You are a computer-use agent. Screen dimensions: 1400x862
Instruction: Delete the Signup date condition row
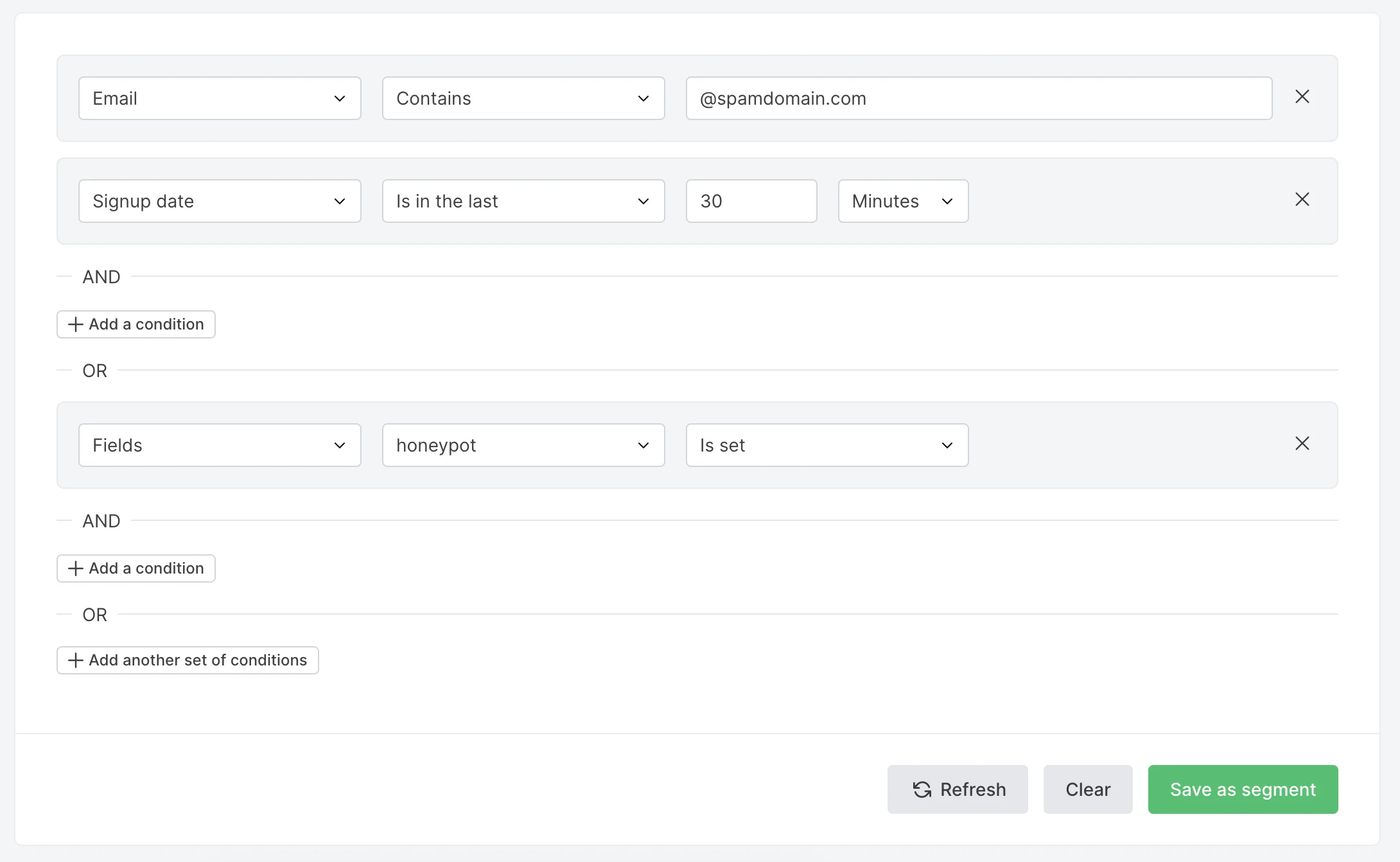(1302, 200)
